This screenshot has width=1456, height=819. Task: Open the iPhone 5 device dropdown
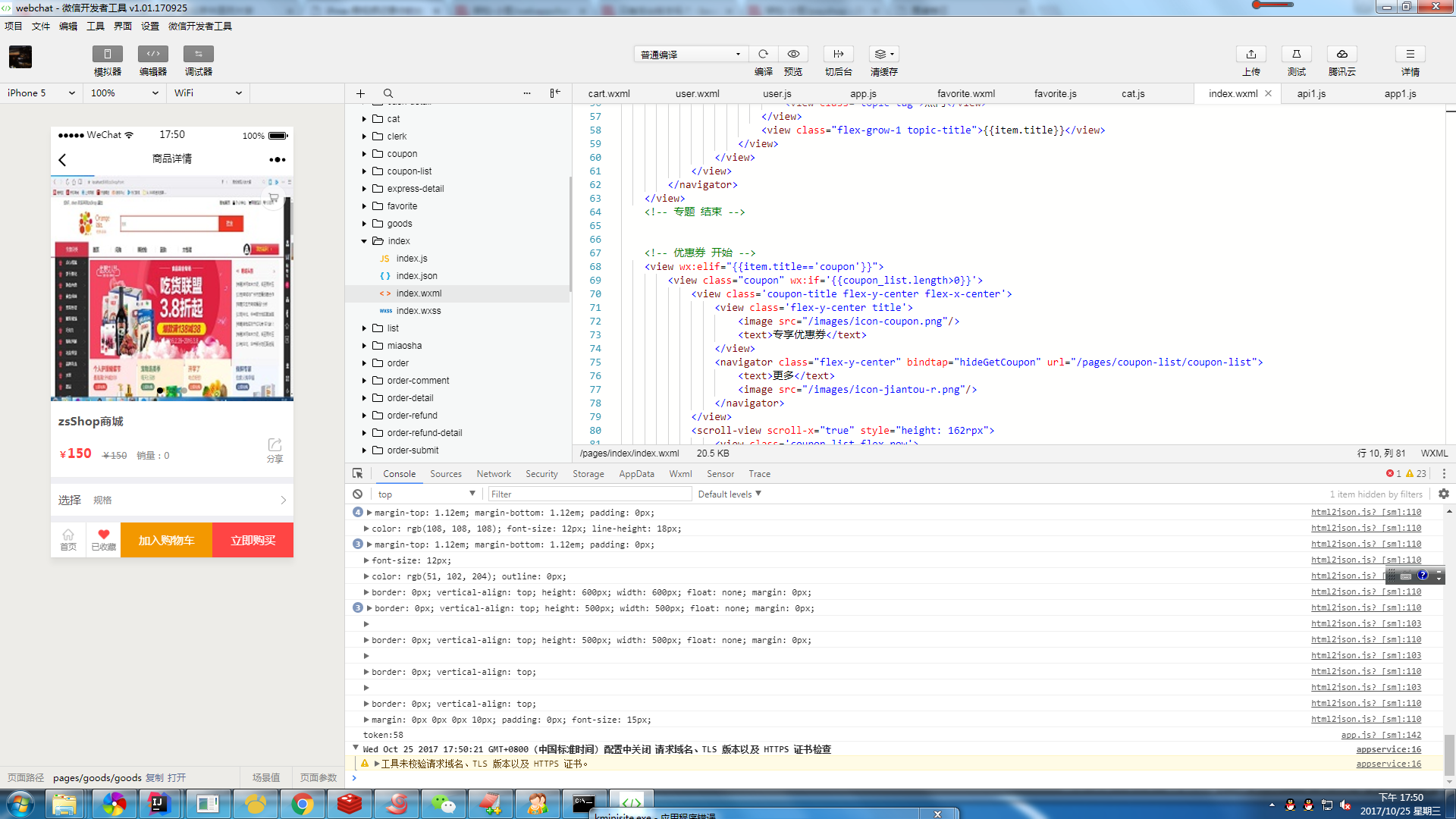[x=41, y=93]
